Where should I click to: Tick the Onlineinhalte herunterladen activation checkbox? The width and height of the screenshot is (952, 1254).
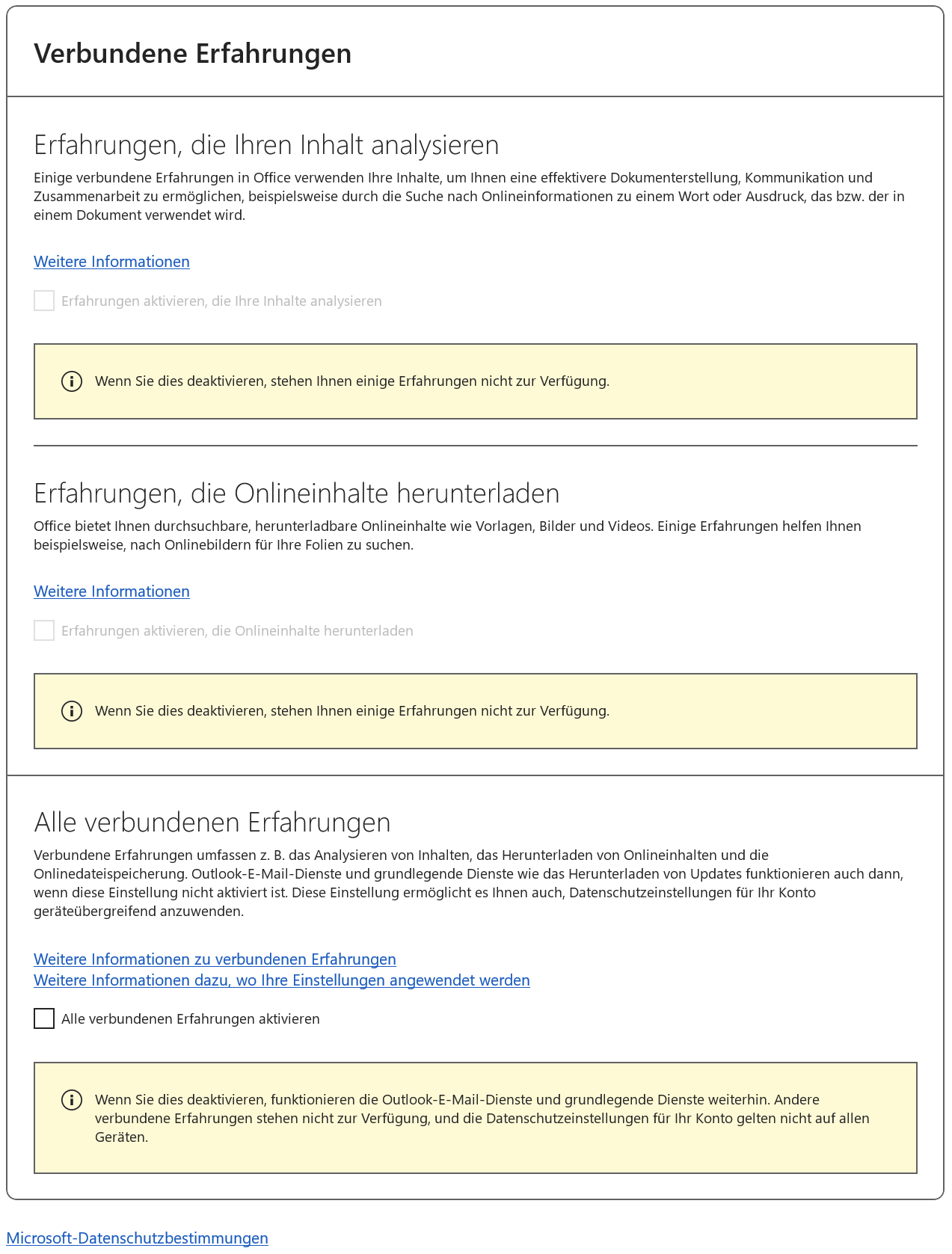(44, 630)
